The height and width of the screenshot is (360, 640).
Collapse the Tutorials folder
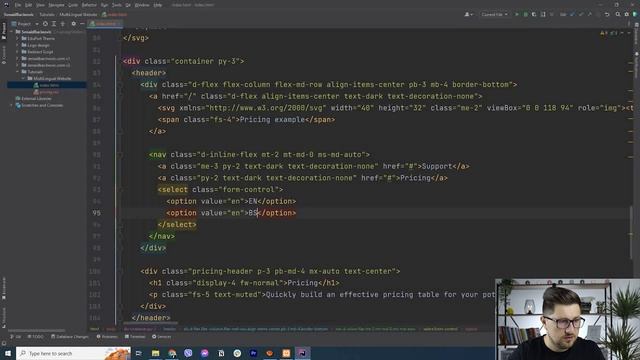pyautogui.click(x=18, y=72)
